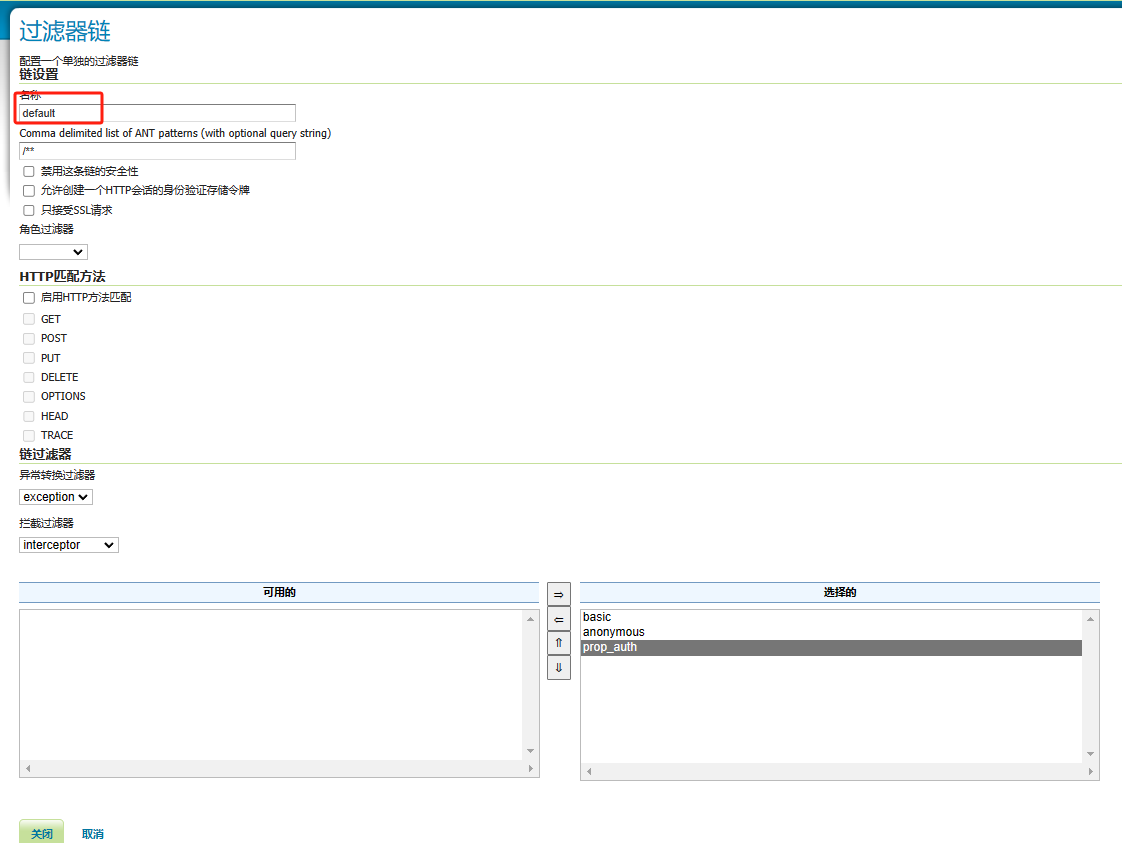Select the prop_auth filter entry
The width and height of the screenshot is (1122, 843).
(610, 647)
